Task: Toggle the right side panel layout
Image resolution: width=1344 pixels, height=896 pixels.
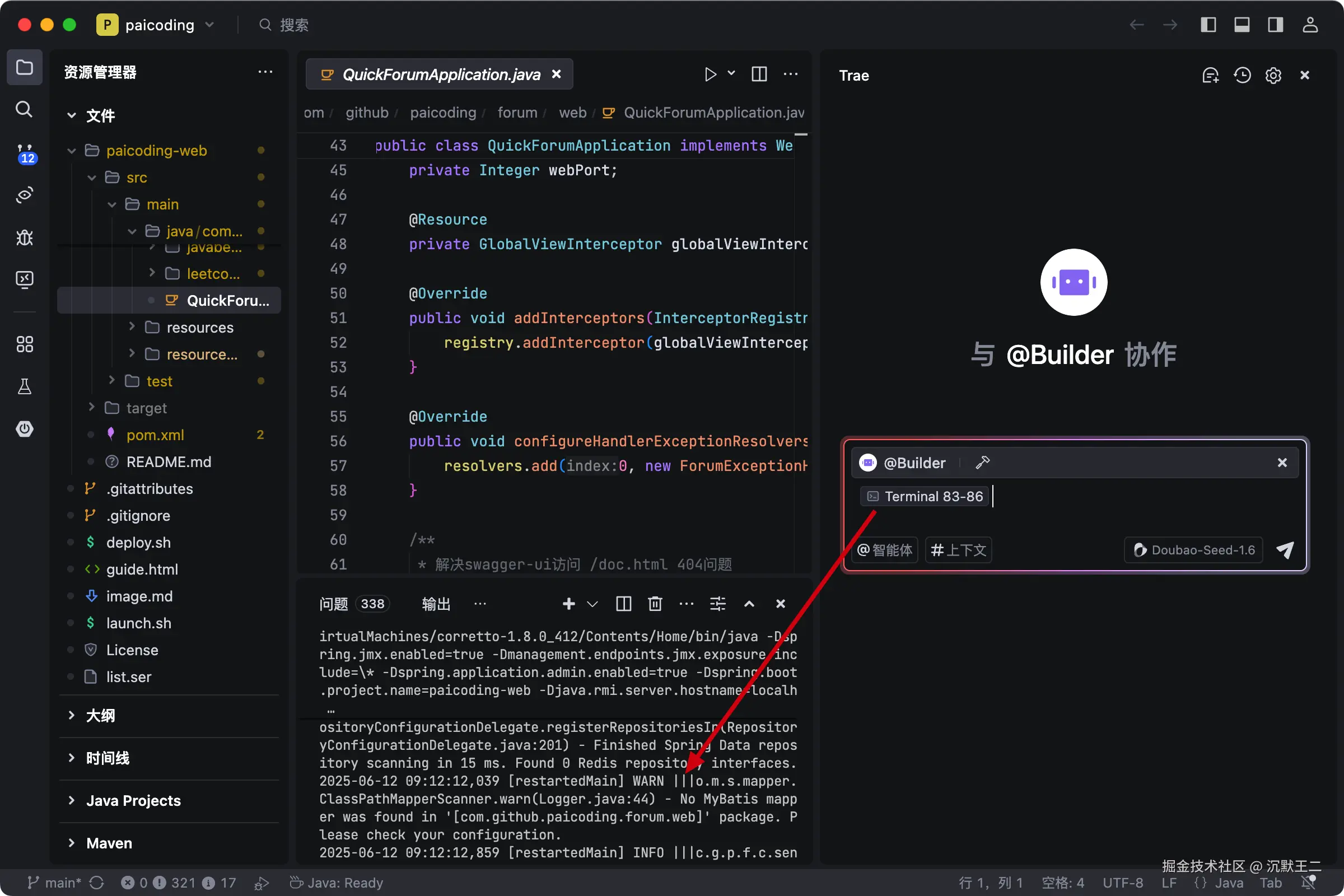Action: coord(1275,25)
